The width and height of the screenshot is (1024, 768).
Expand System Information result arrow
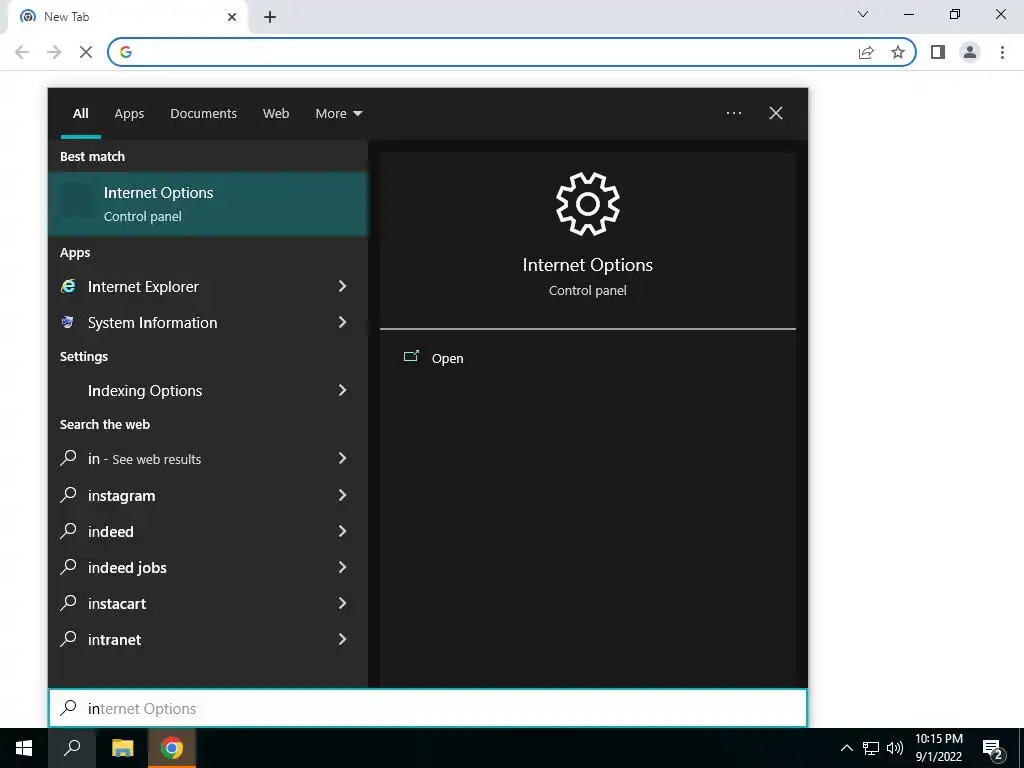(x=342, y=322)
